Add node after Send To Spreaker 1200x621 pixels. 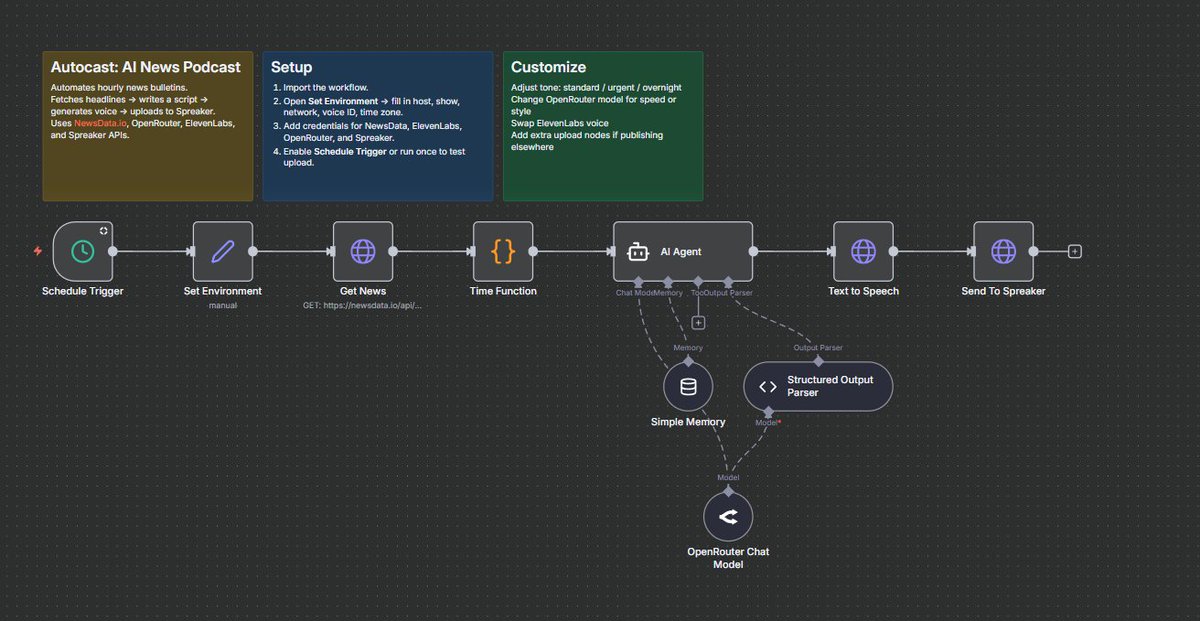(1075, 251)
